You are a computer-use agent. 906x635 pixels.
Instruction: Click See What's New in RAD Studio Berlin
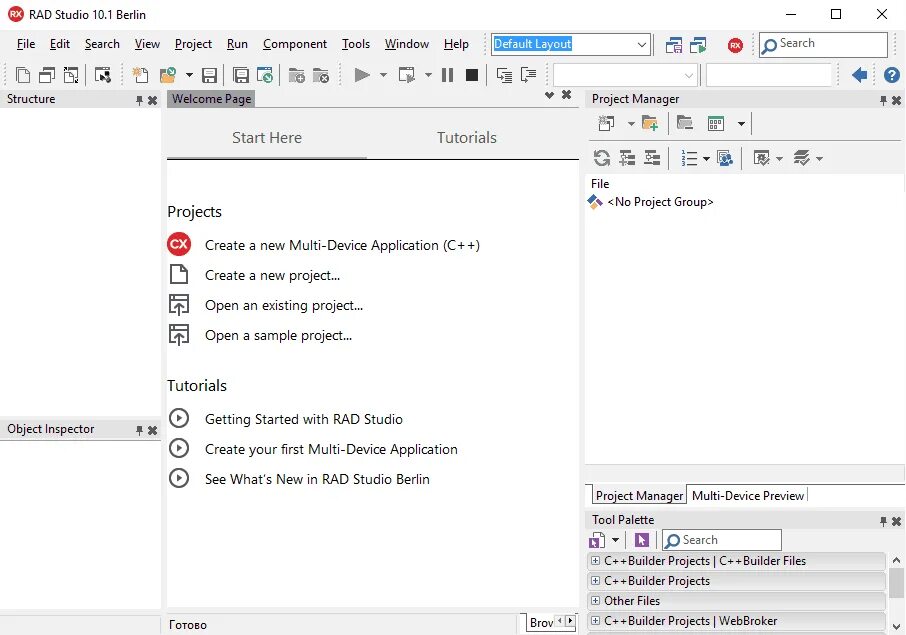pyautogui.click(x=317, y=479)
